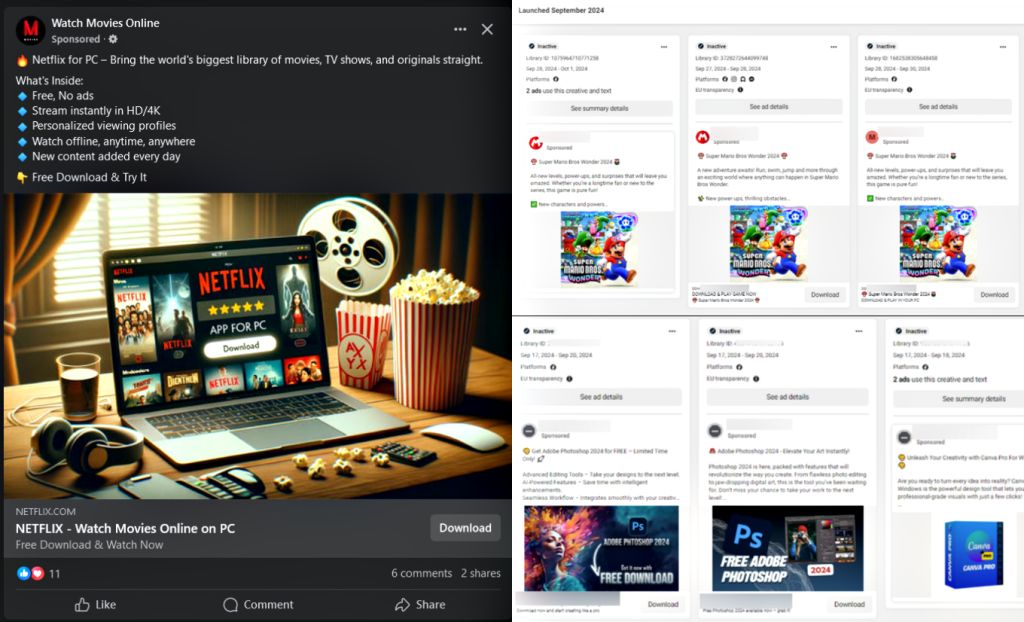Click the gear icon beside Sponsored
The image size is (1024, 622).
[113, 39]
